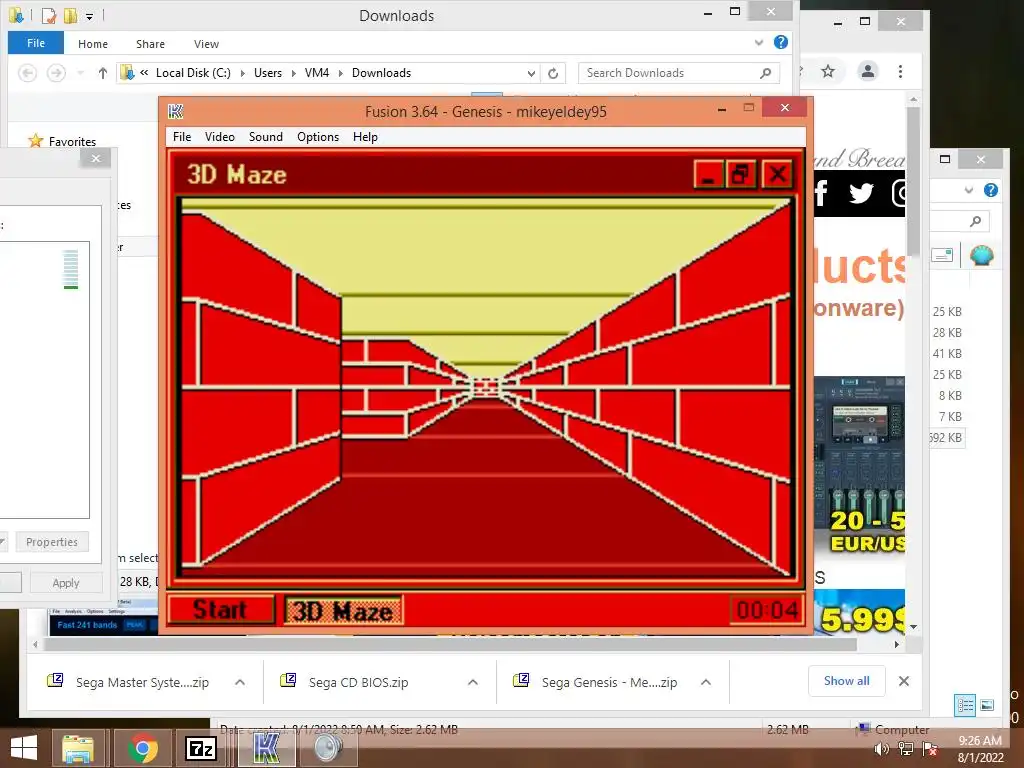The width and height of the screenshot is (1024, 768).
Task: Click the properties icon in the Quick Access Toolbar
Action: [49, 16]
